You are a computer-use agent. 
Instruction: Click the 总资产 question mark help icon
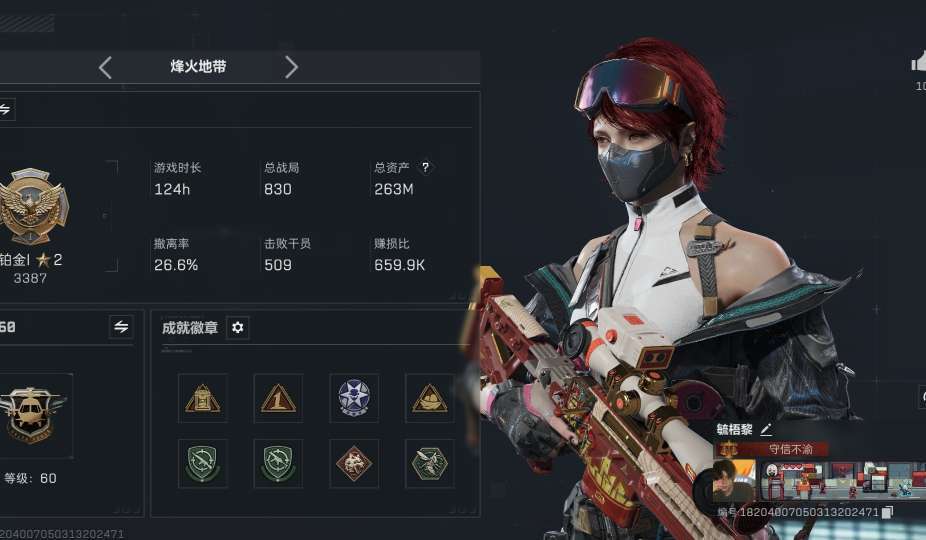pos(425,167)
